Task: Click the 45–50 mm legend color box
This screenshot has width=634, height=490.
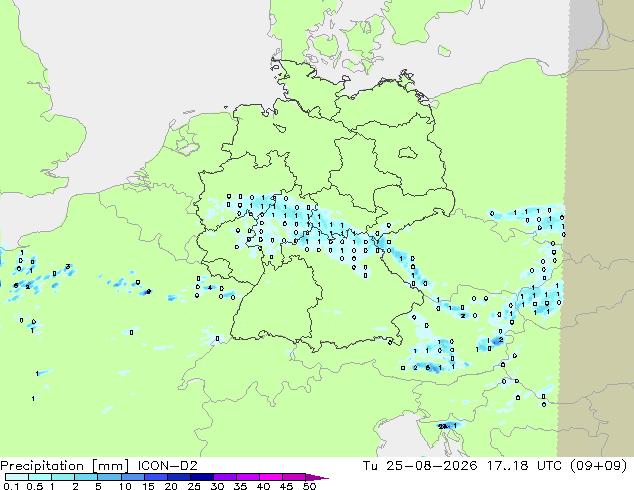Action: 294,477
